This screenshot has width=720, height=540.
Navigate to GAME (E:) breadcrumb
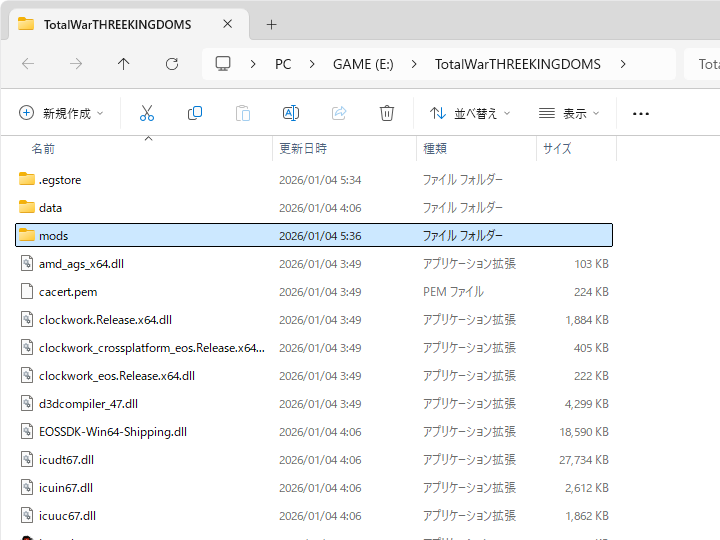click(x=363, y=64)
